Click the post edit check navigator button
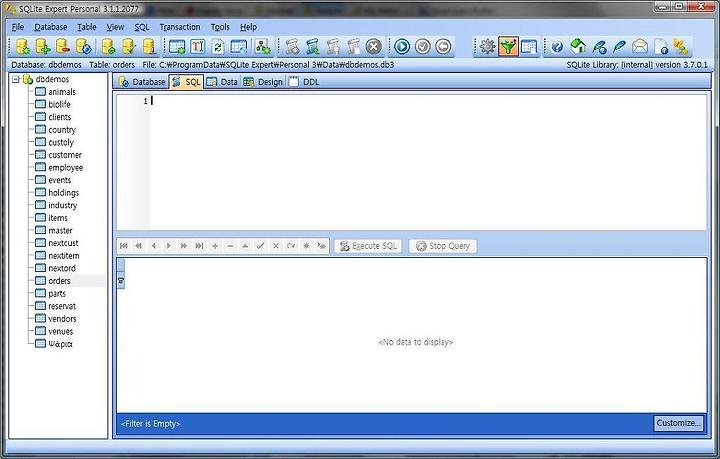The image size is (720, 459). (260, 246)
